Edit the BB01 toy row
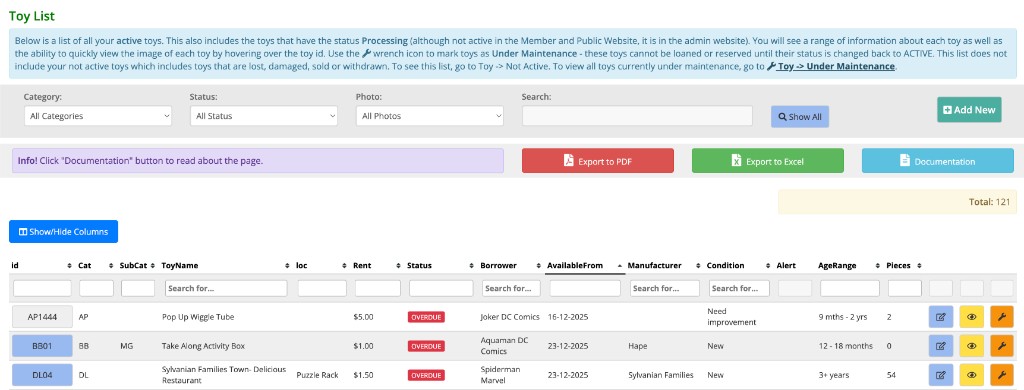Image resolution: width=1024 pixels, height=390 pixels. pyautogui.click(x=940, y=346)
